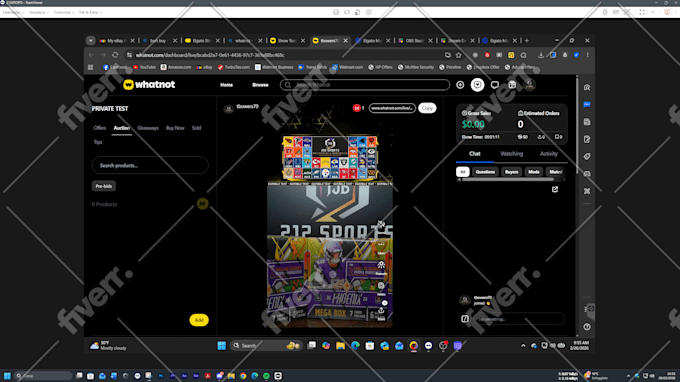Open the profile avatar menu
This screenshot has width=680, height=382.
(529, 85)
